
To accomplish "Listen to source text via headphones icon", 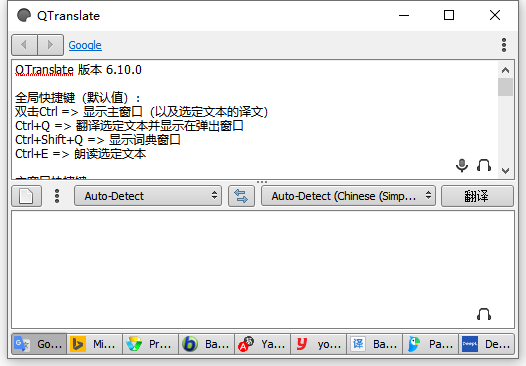I will coord(484,165).
